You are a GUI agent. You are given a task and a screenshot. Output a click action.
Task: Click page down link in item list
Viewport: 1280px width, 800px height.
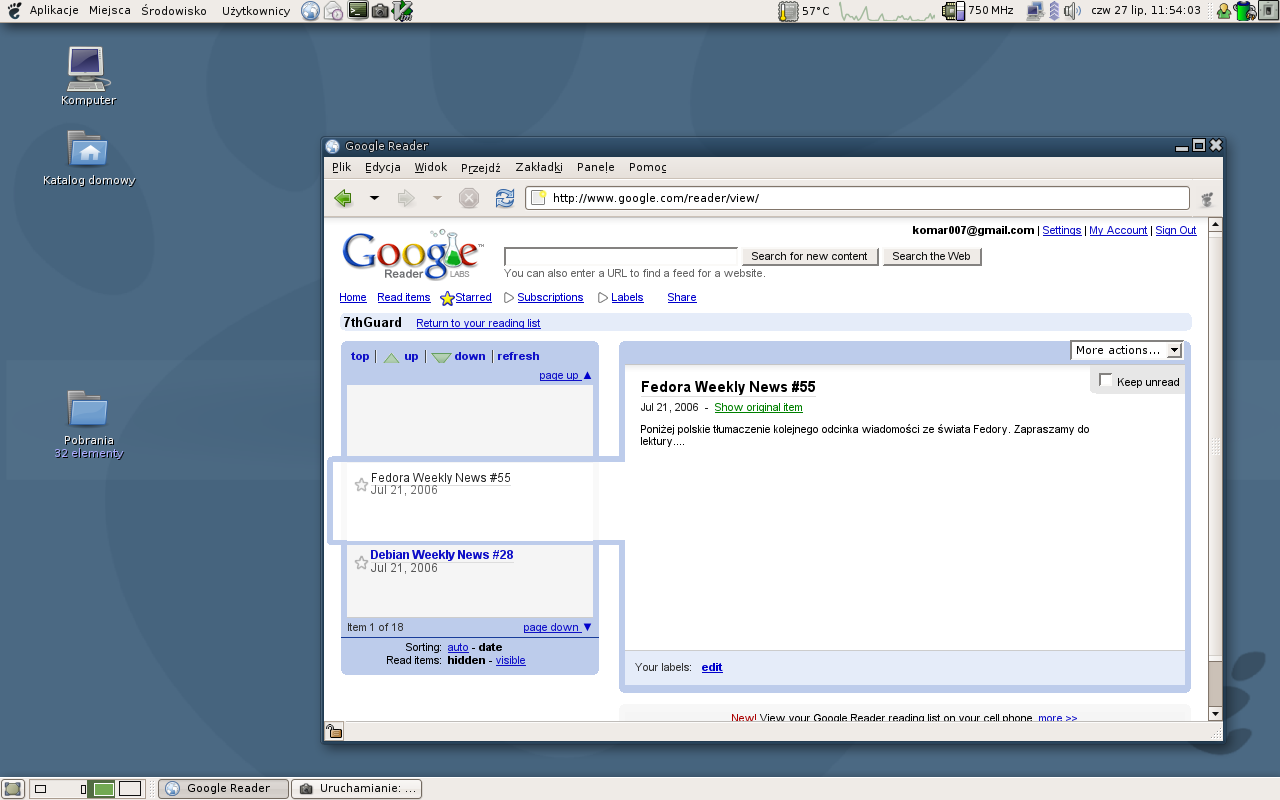[557, 627]
